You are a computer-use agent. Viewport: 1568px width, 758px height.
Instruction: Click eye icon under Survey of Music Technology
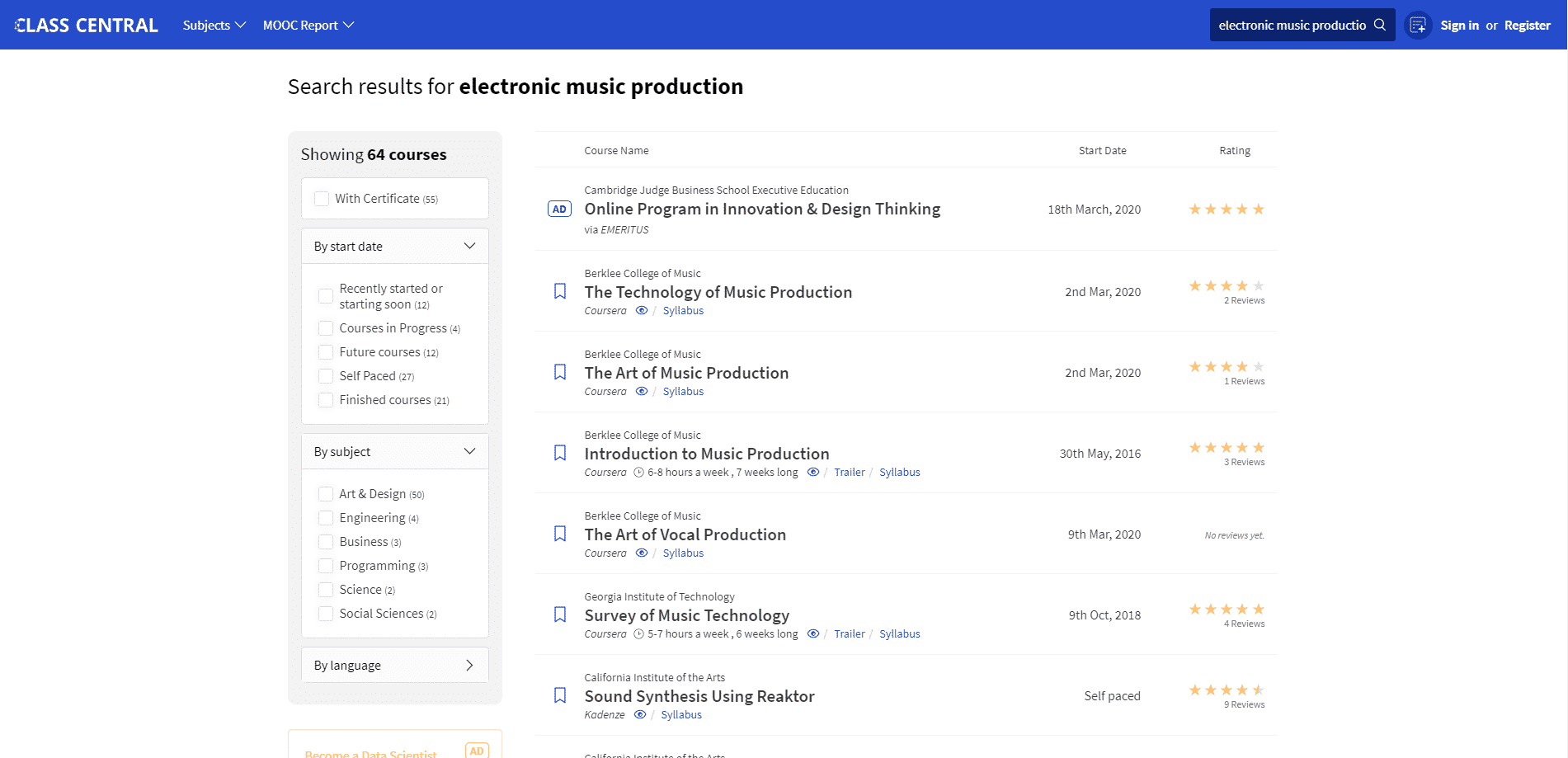click(813, 634)
